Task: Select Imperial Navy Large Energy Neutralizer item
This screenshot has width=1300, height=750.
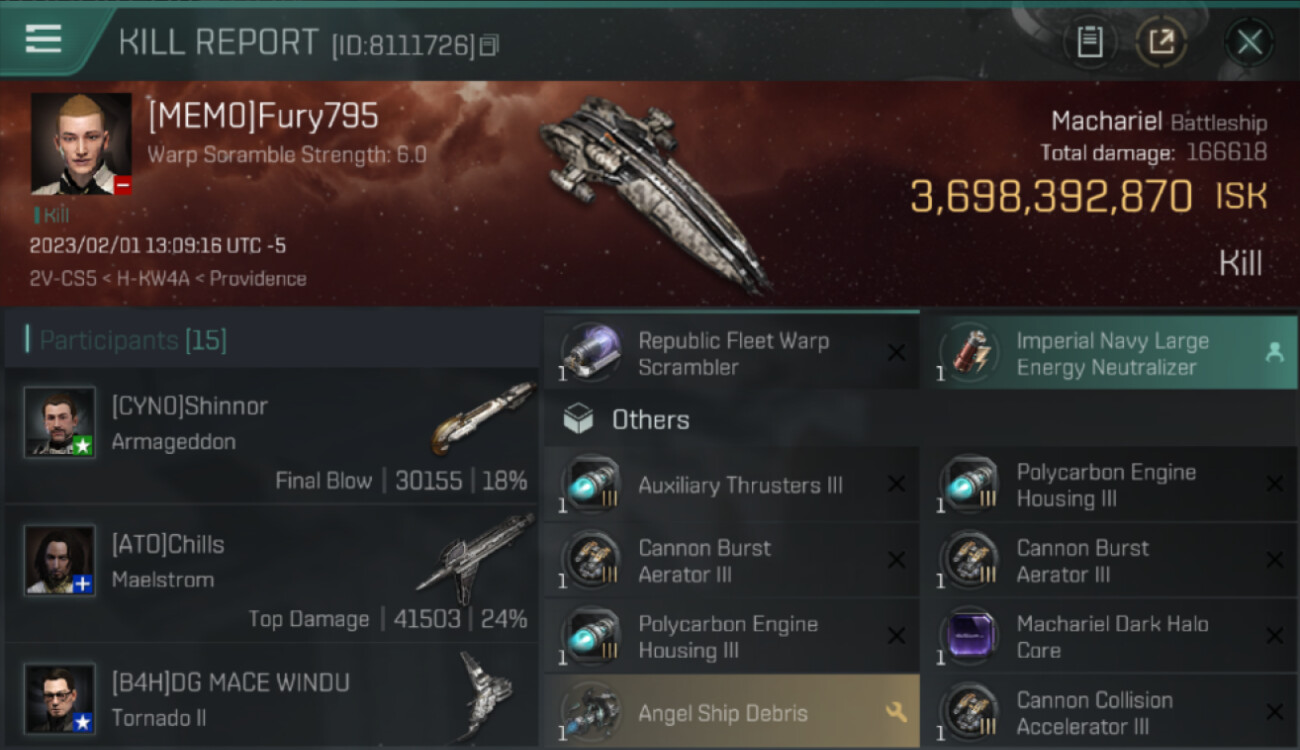Action: coord(1109,352)
